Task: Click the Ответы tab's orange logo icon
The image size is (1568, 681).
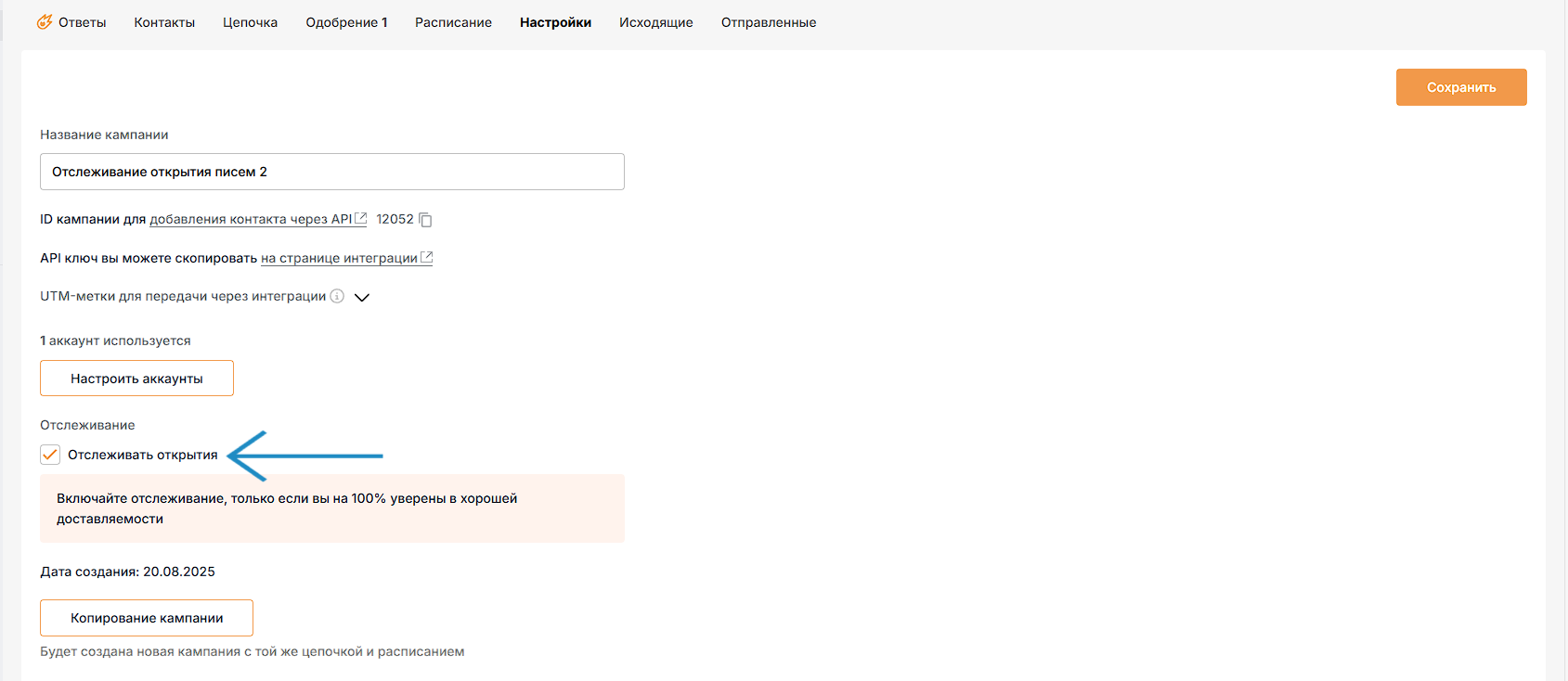Action: pos(44,21)
